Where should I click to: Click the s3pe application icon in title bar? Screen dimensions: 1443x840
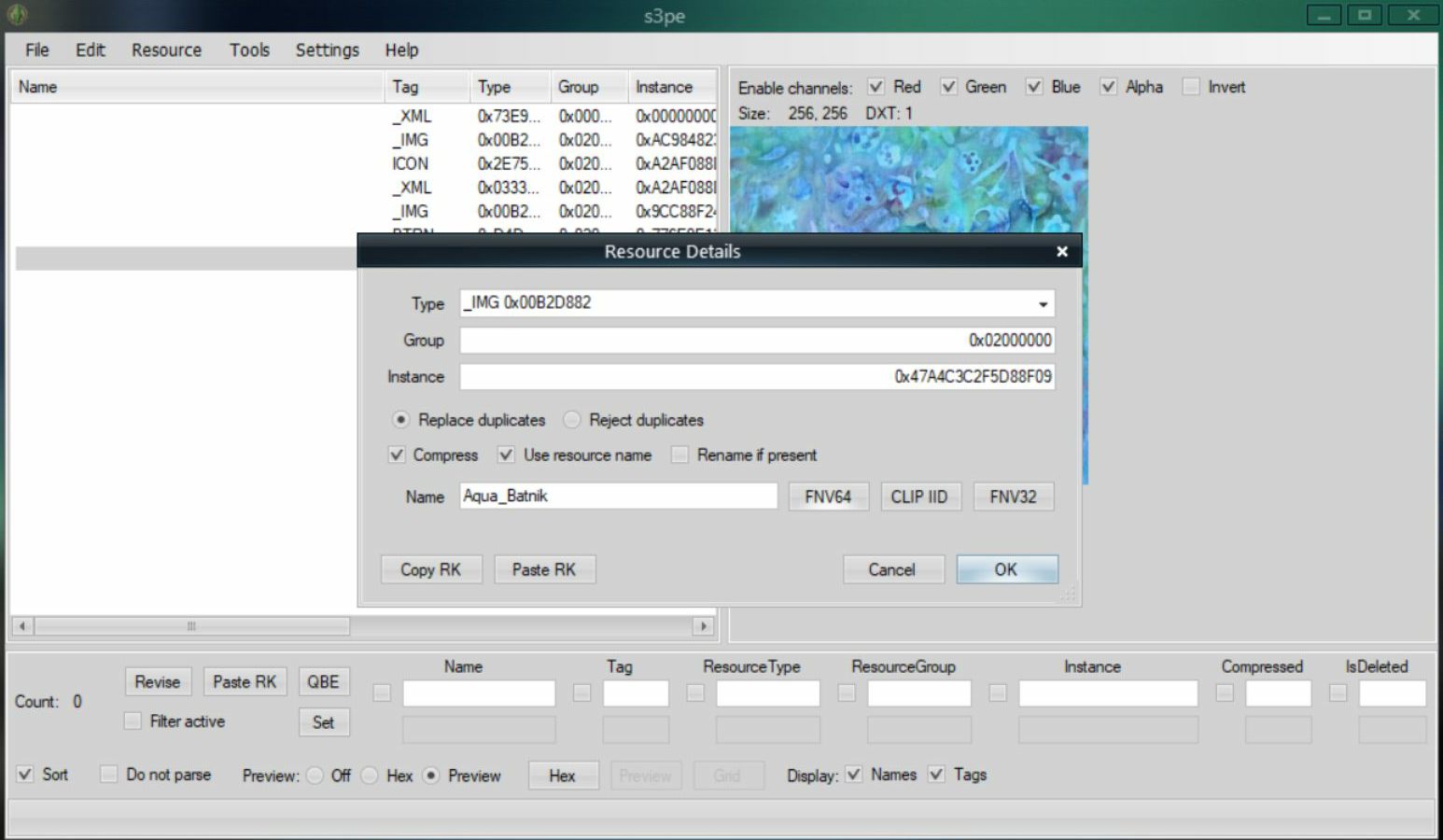(x=17, y=15)
